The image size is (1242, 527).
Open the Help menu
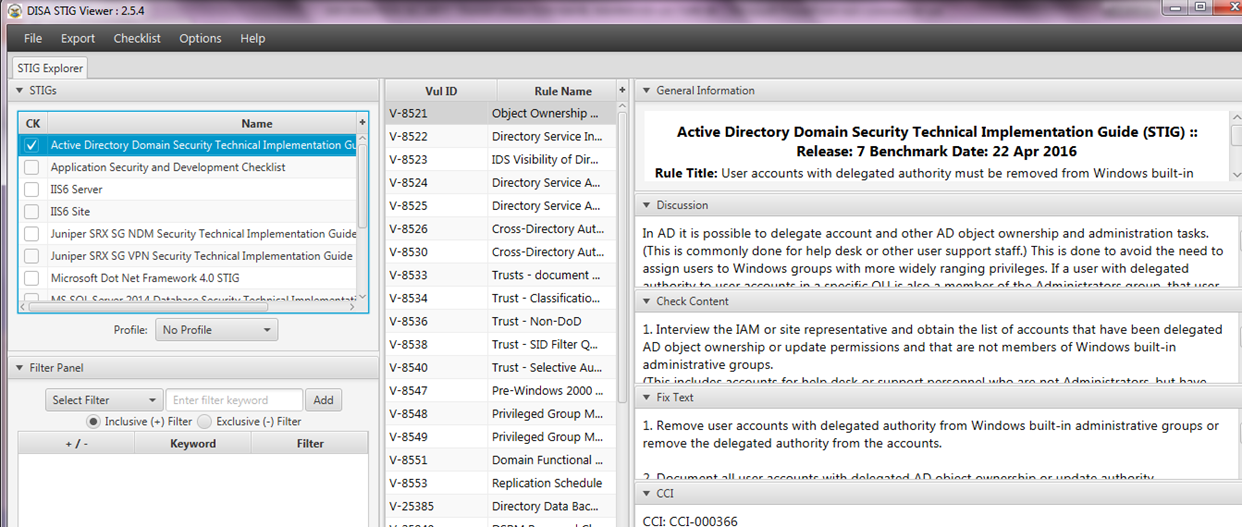tap(253, 38)
